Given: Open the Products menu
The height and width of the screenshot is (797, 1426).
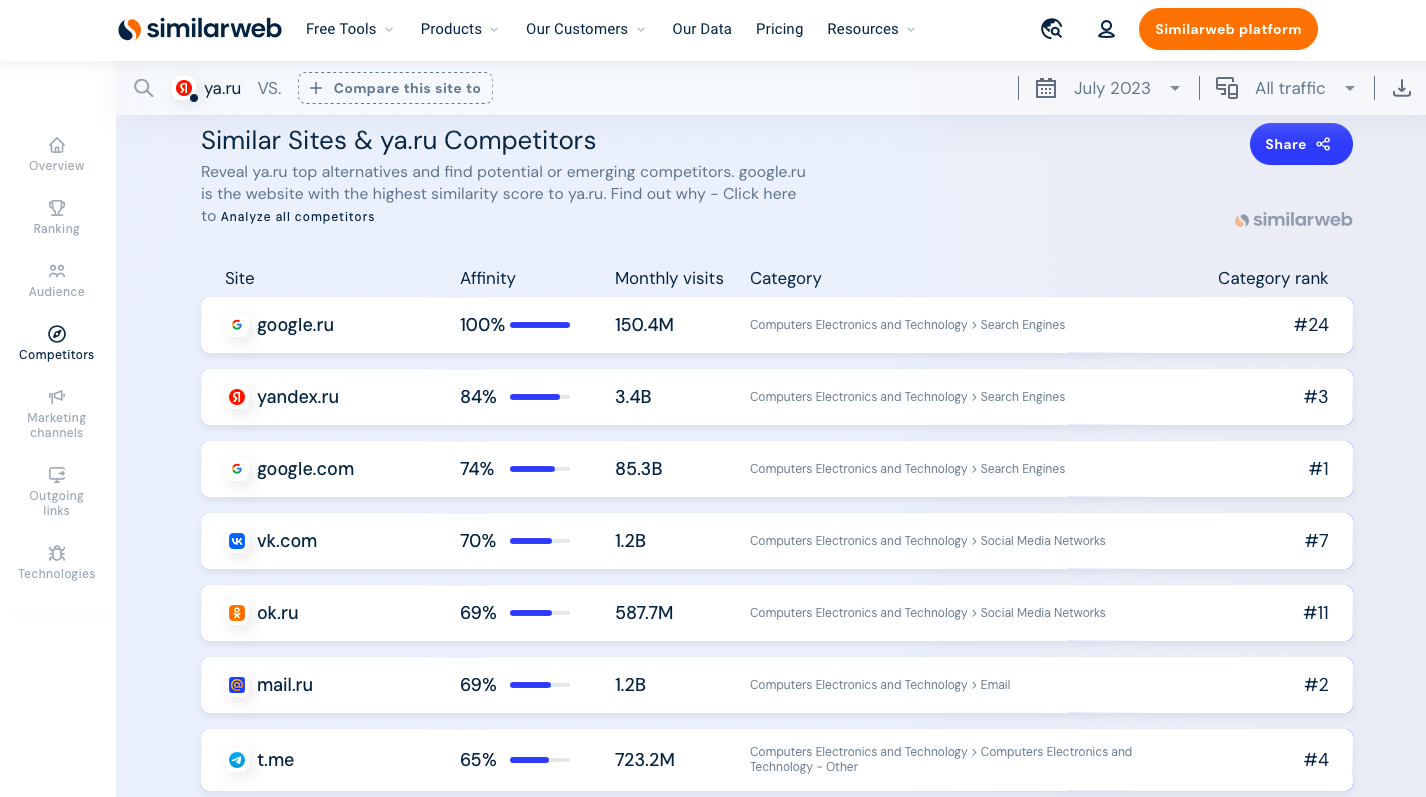Looking at the screenshot, I should [460, 29].
